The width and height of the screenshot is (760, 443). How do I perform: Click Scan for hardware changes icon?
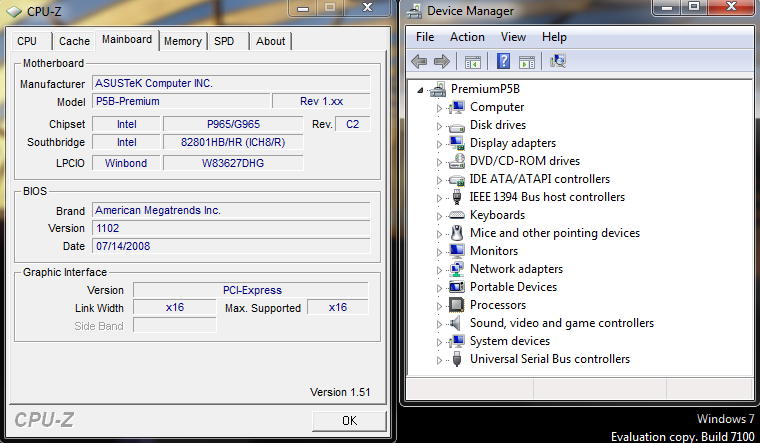[558, 61]
